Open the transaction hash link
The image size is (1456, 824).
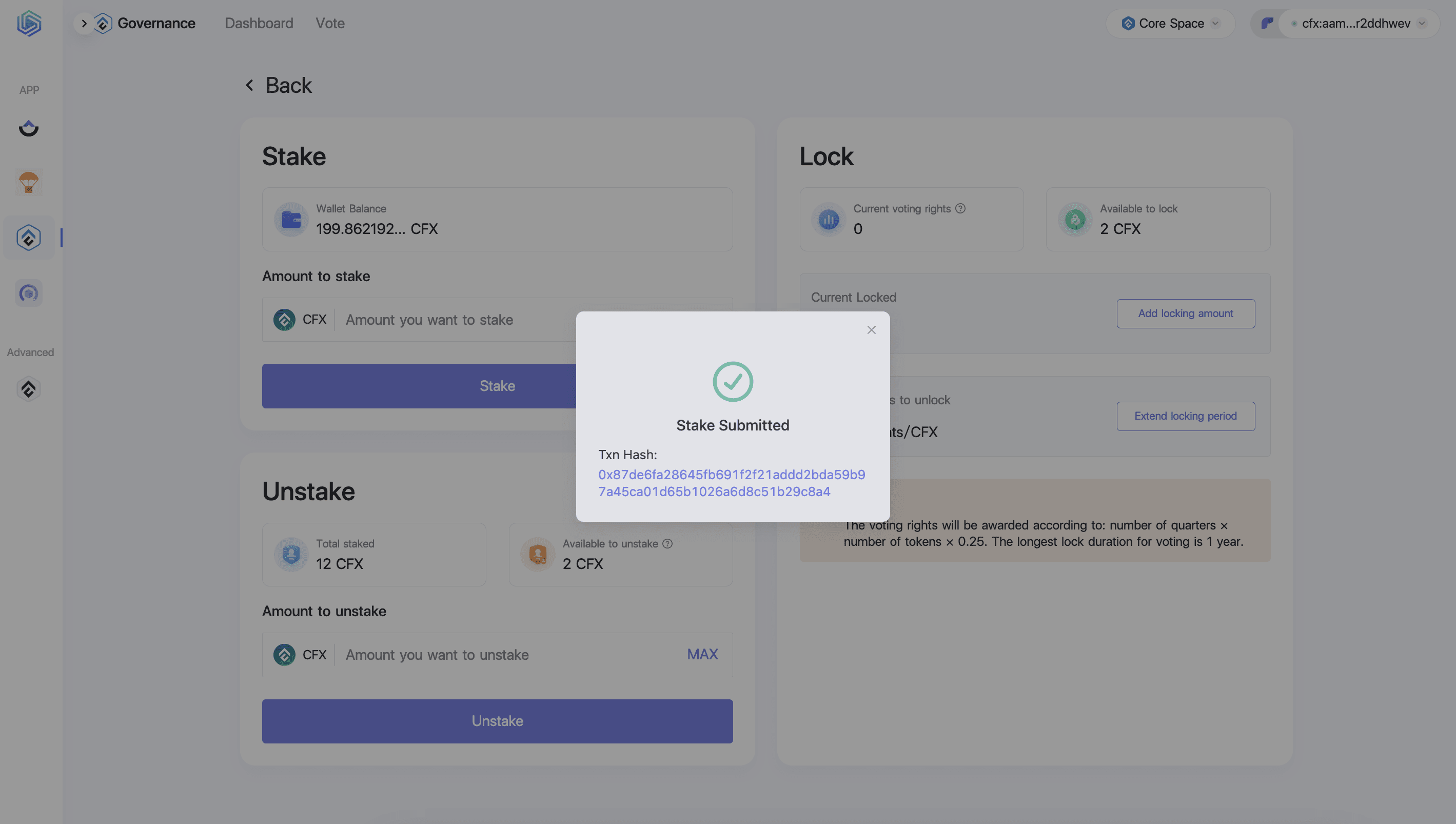(732, 483)
